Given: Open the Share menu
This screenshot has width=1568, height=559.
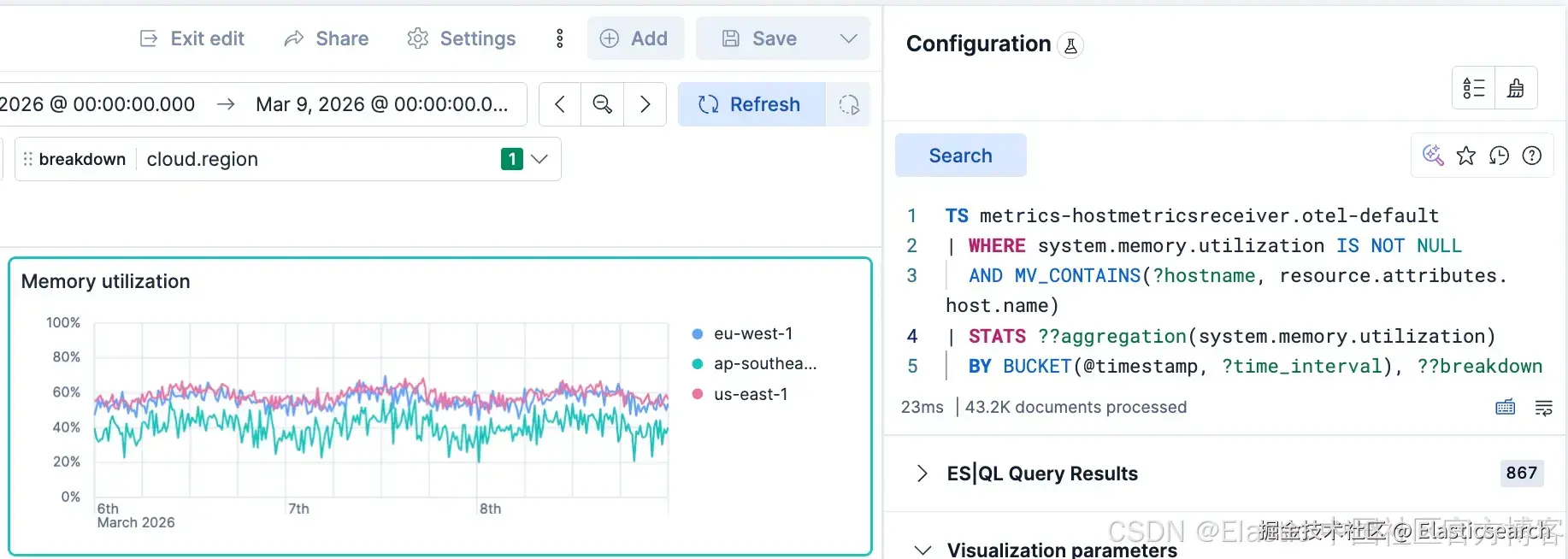Looking at the screenshot, I should [x=327, y=38].
